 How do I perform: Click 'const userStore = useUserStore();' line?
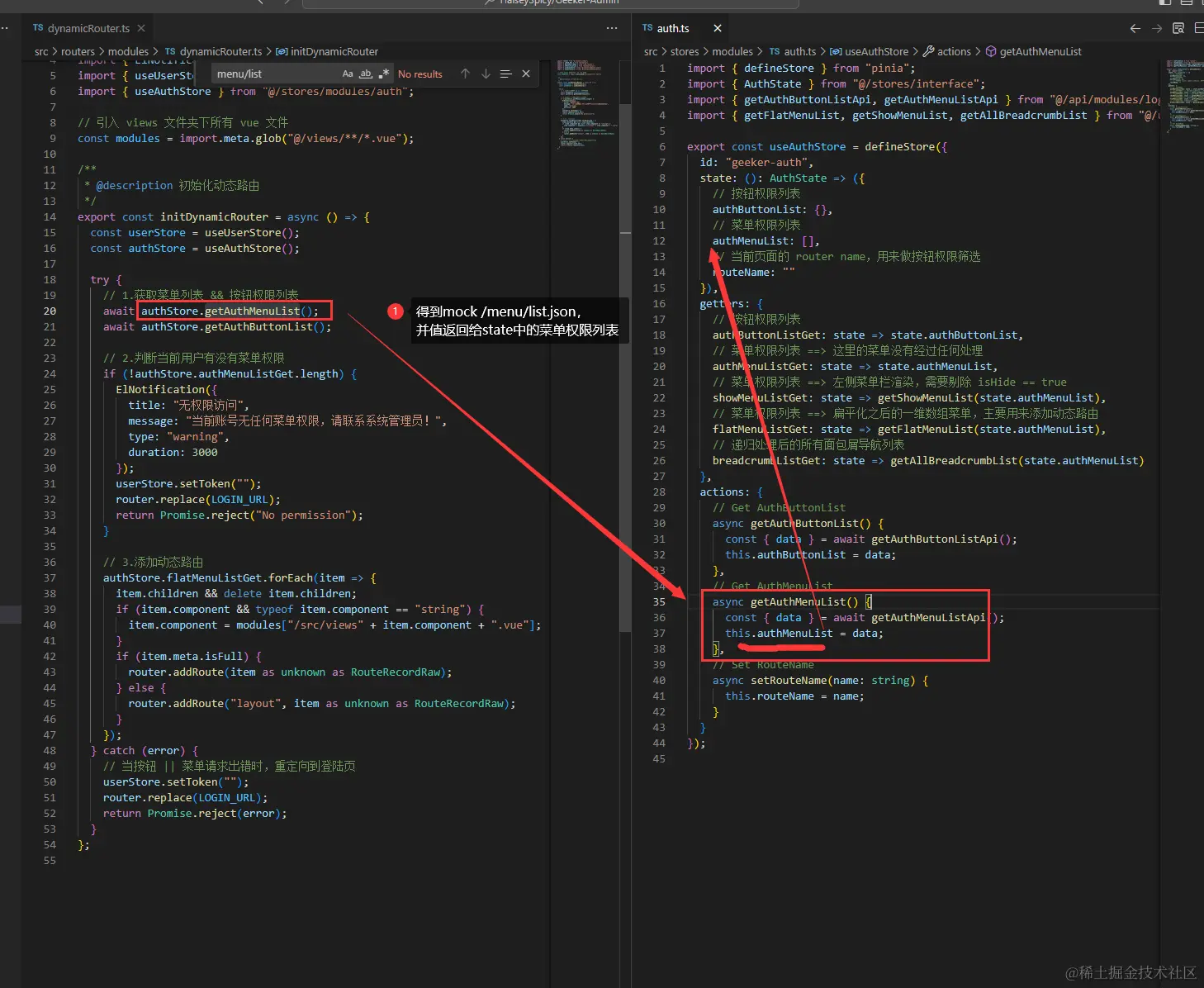point(195,232)
